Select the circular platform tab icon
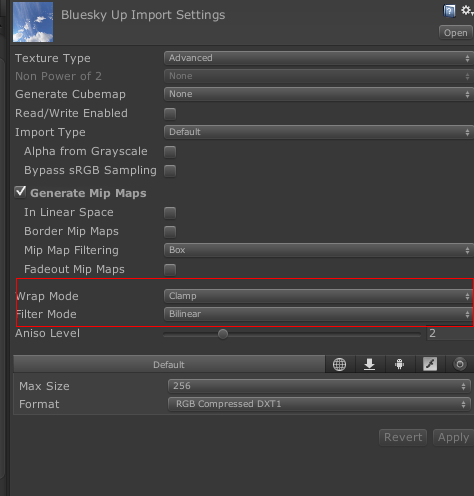 (460, 364)
